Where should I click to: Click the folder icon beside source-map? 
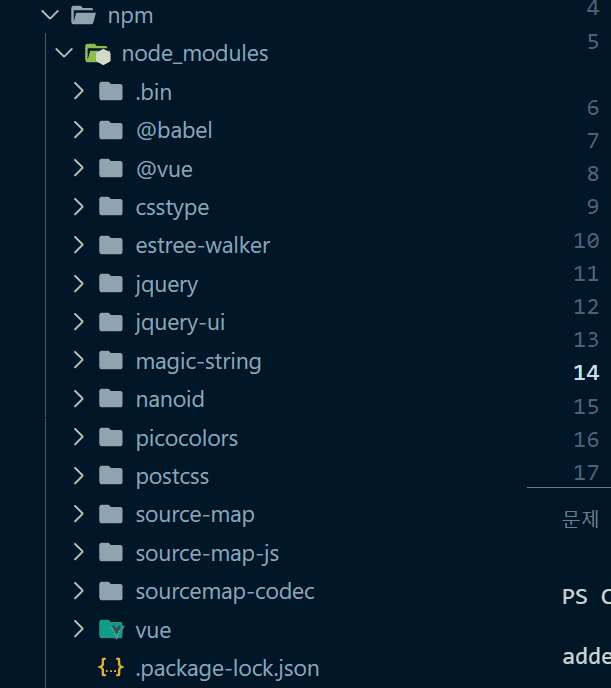tap(111, 514)
